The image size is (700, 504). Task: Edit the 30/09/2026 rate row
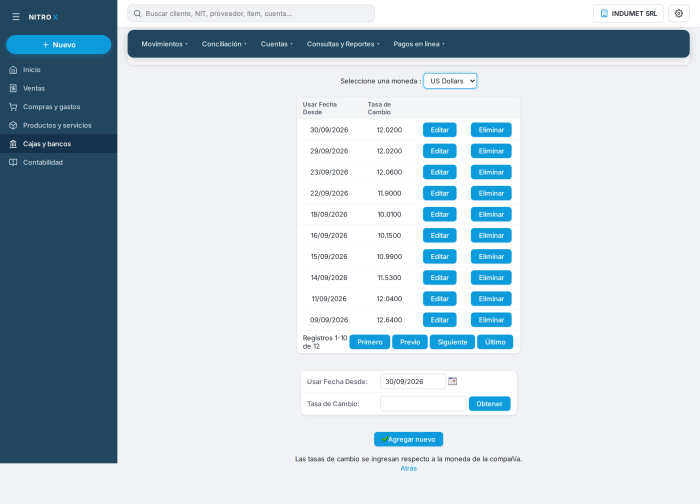(440, 130)
